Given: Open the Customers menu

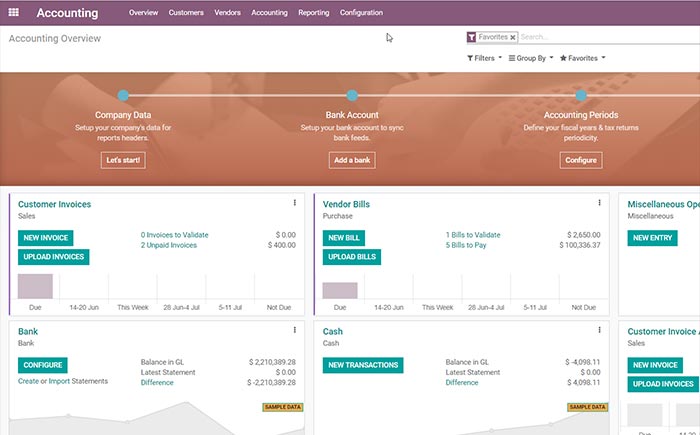Looking at the screenshot, I should point(186,13).
